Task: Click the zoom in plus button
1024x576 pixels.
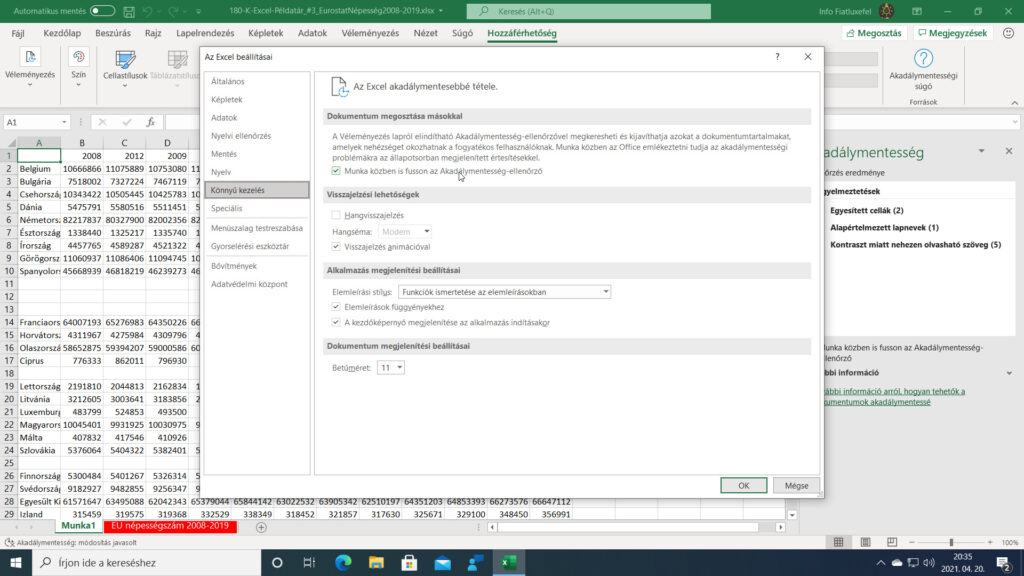Action: 990,542
